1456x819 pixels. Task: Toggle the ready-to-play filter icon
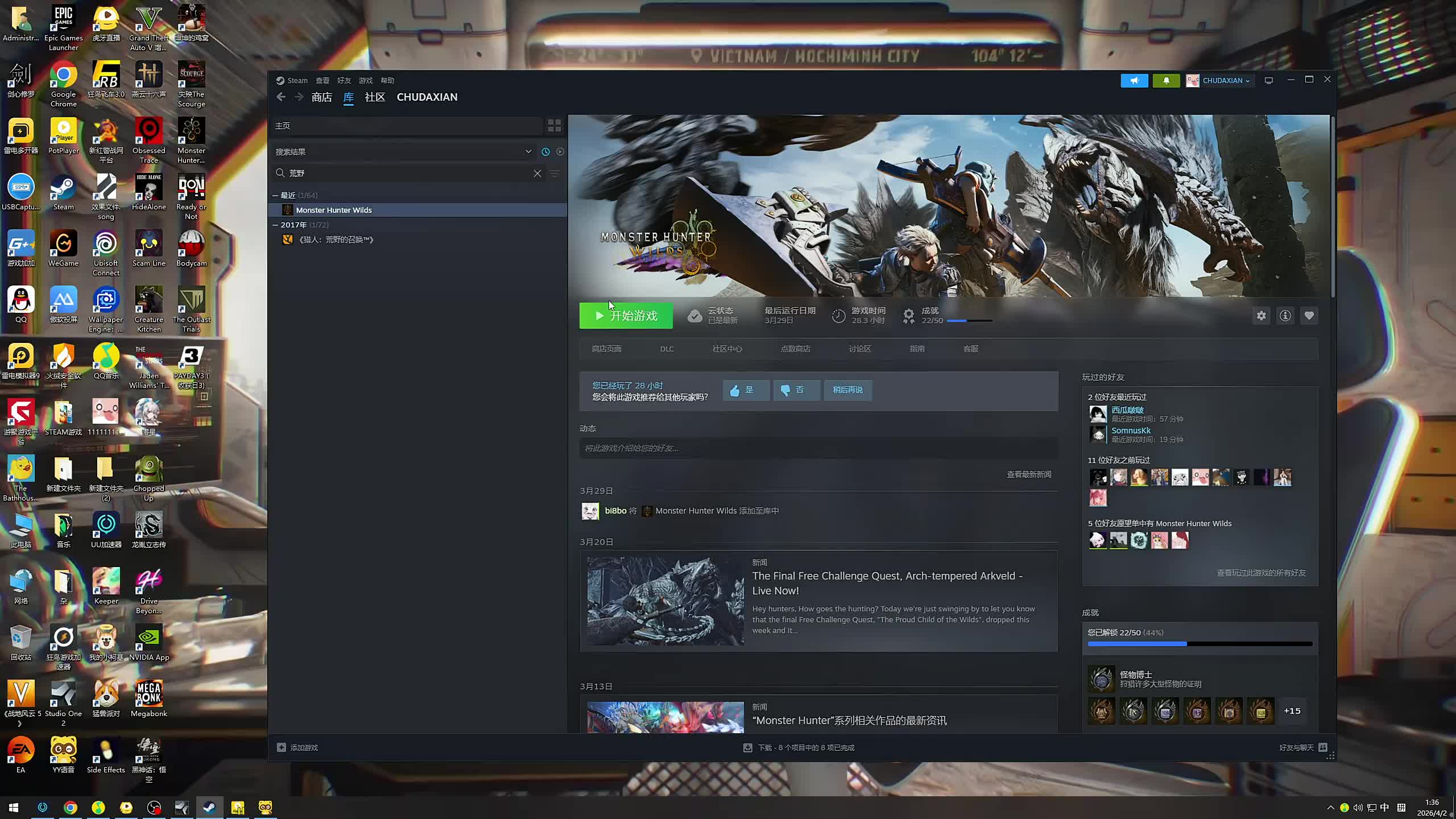pyautogui.click(x=560, y=152)
